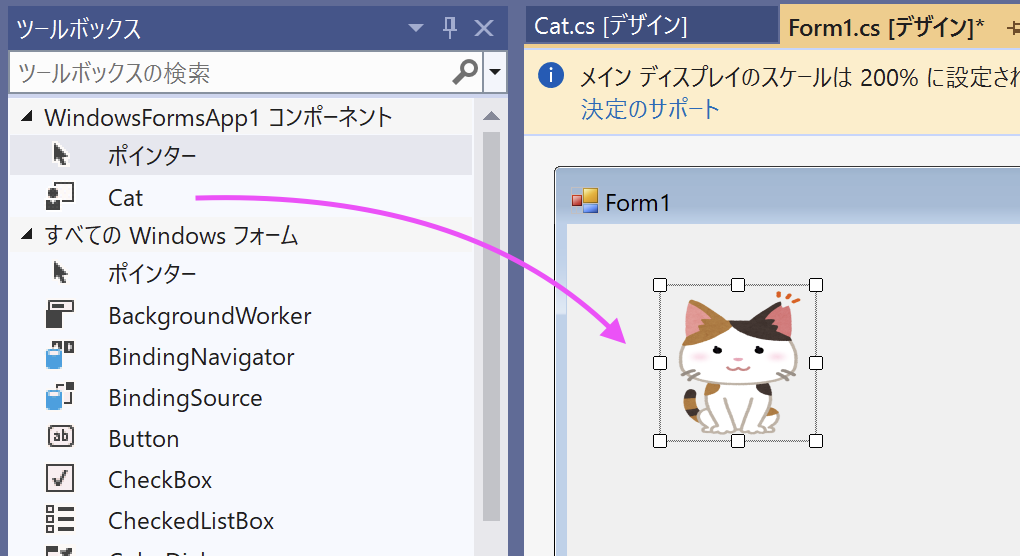
Task: Click the Form1 title text
Action: click(638, 203)
